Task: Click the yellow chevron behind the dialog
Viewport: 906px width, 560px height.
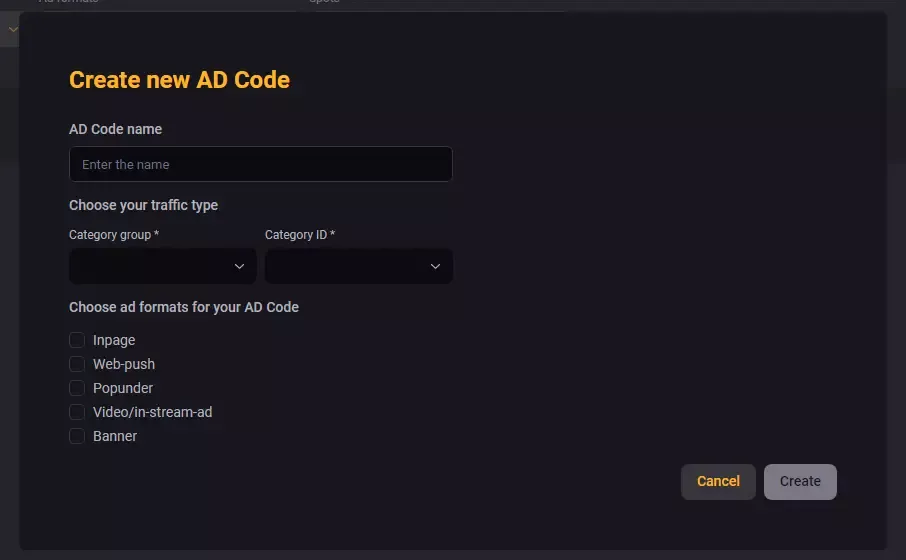Action: 12,30
